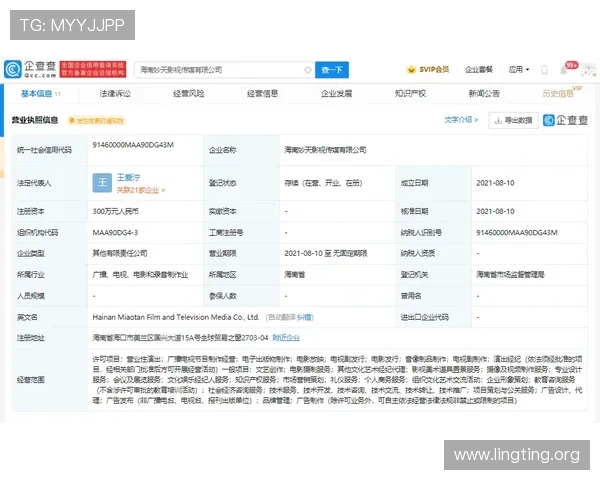The image size is (600, 480).
Task: Click 存续（在营、开业、在册） status cell
Action: pyautogui.click(x=323, y=183)
